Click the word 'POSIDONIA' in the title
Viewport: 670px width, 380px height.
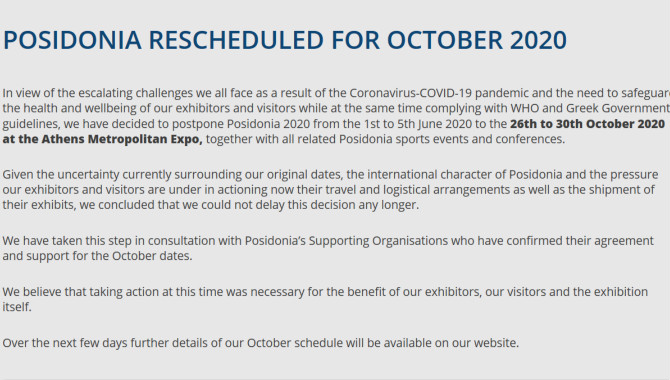click(72, 40)
